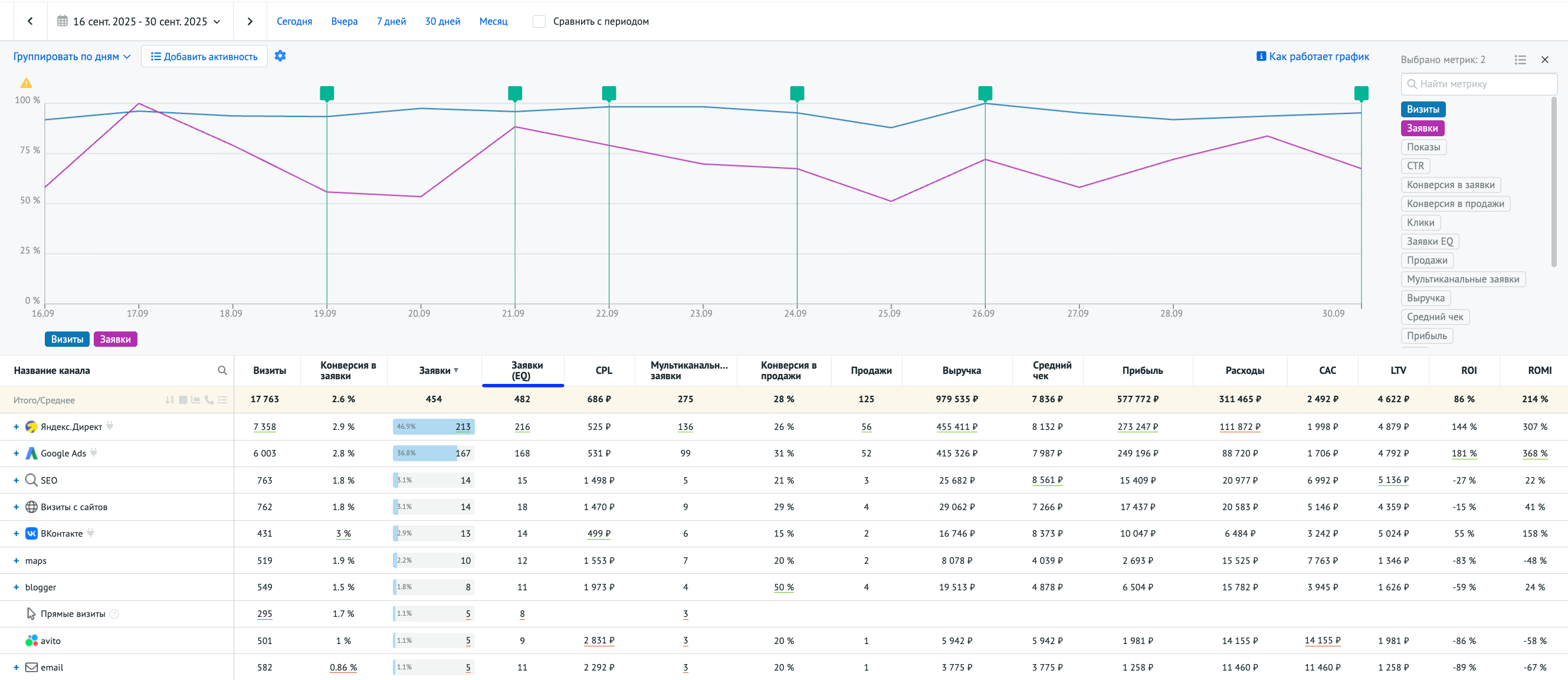Image resolution: width=1568 pixels, height=680 pixels.
Task: Go to next date period arrow
Action: 250,21
